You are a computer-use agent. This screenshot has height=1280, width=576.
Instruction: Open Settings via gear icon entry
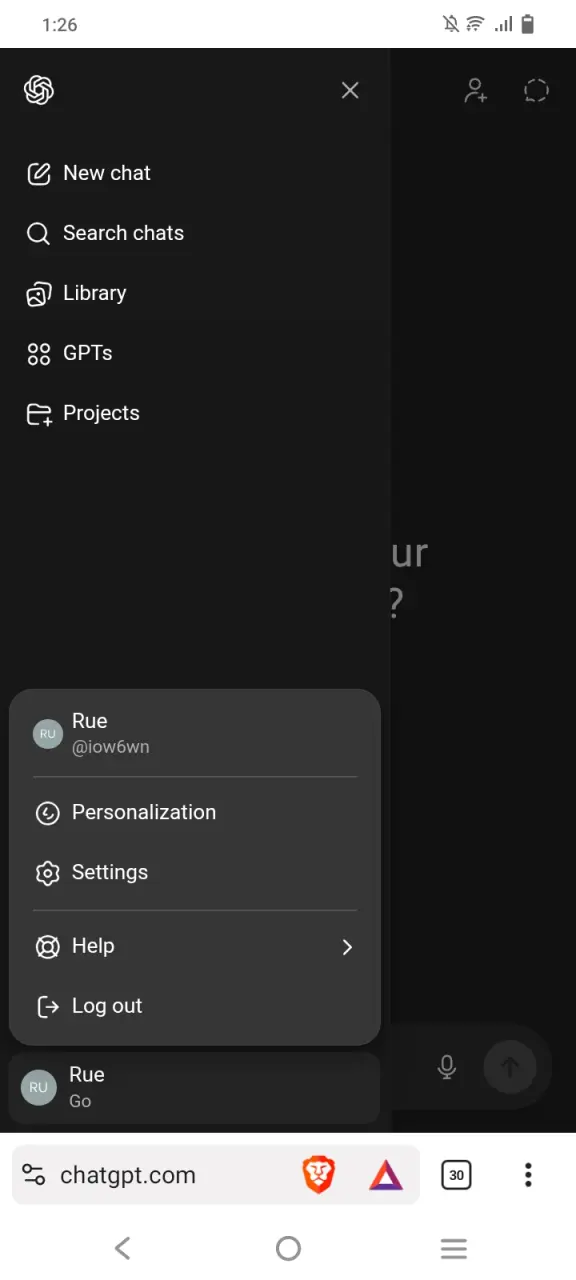[195, 873]
